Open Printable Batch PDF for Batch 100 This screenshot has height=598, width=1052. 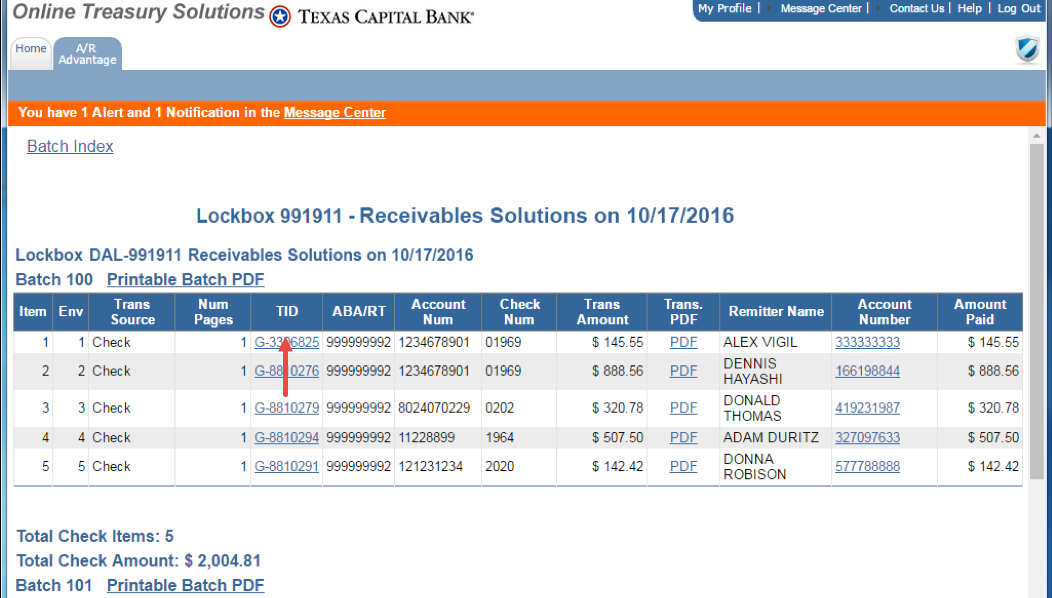(x=185, y=280)
